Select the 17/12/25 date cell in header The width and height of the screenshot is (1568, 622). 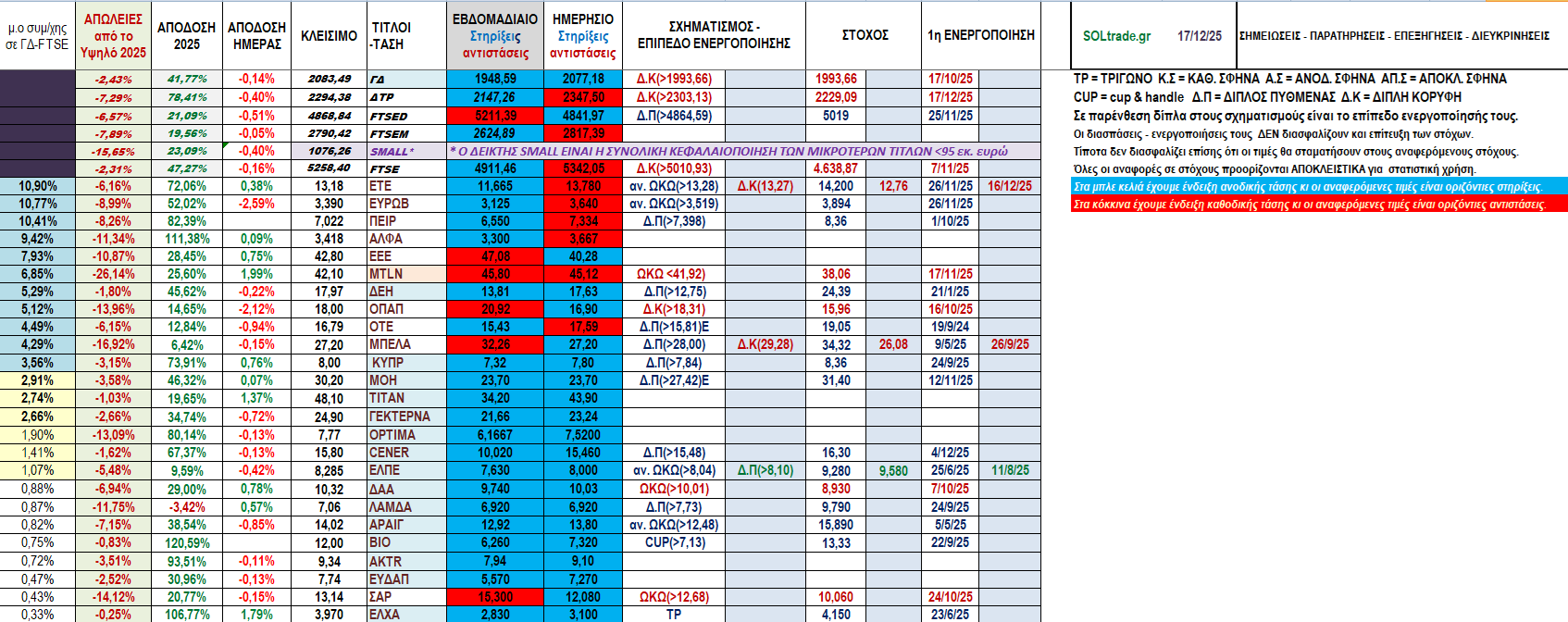(1199, 36)
